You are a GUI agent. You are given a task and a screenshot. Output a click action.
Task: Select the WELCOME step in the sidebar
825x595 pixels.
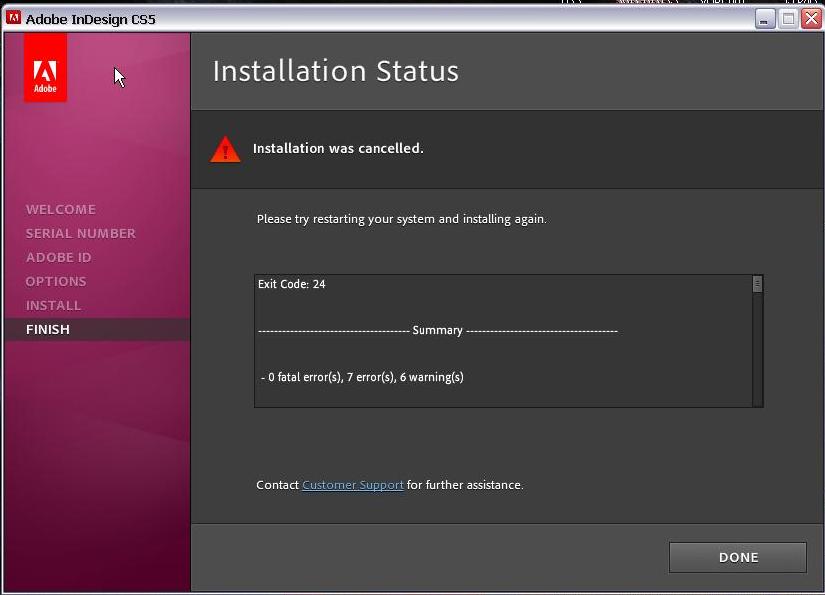tap(61, 209)
